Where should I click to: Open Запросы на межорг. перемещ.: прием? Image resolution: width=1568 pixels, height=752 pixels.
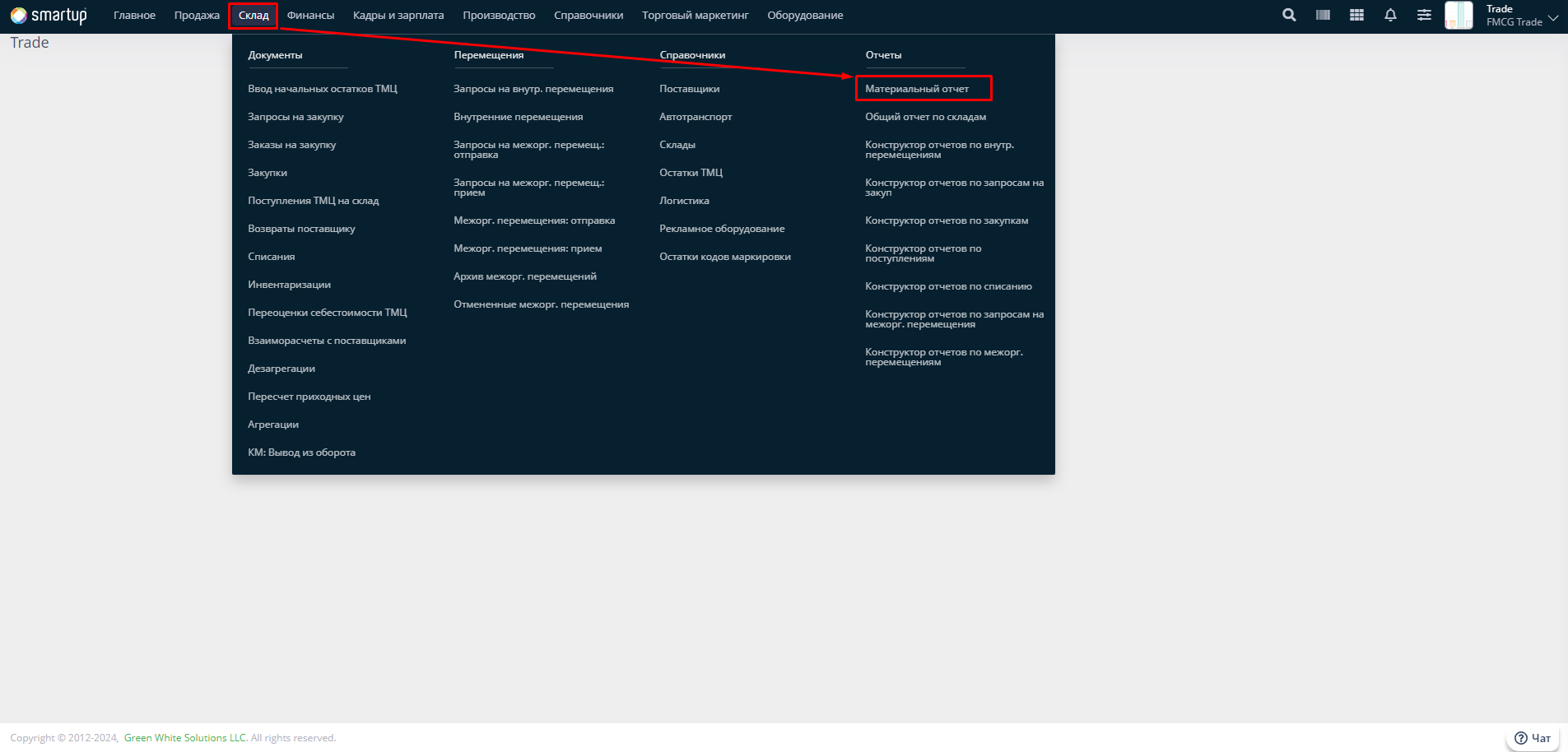coord(529,188)
